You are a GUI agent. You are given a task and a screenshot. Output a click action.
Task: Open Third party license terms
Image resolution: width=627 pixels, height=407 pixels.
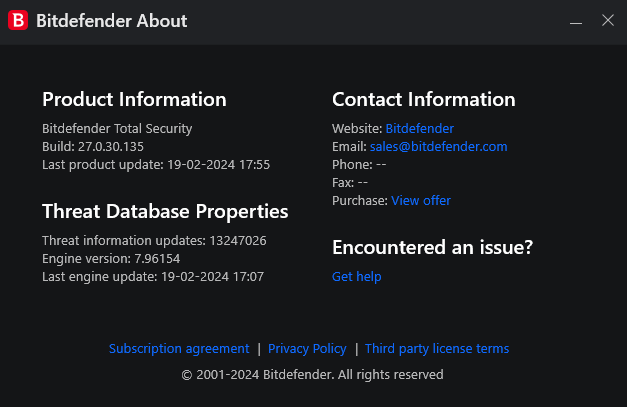437,349
